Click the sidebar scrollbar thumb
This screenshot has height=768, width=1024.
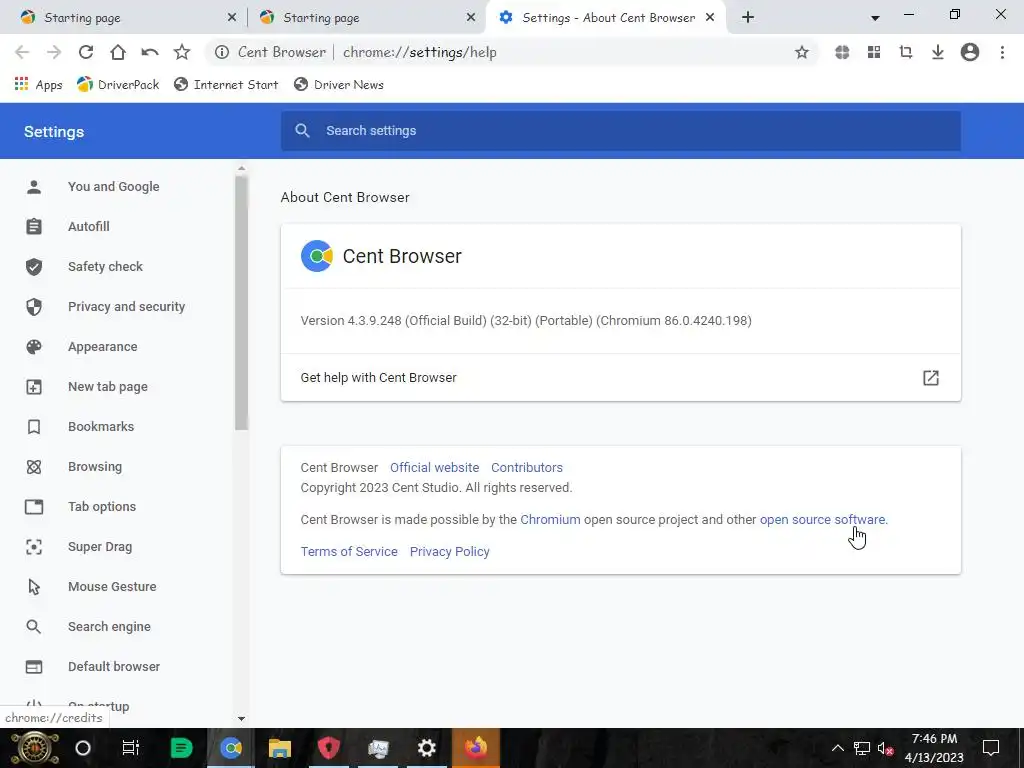point(241,303)
